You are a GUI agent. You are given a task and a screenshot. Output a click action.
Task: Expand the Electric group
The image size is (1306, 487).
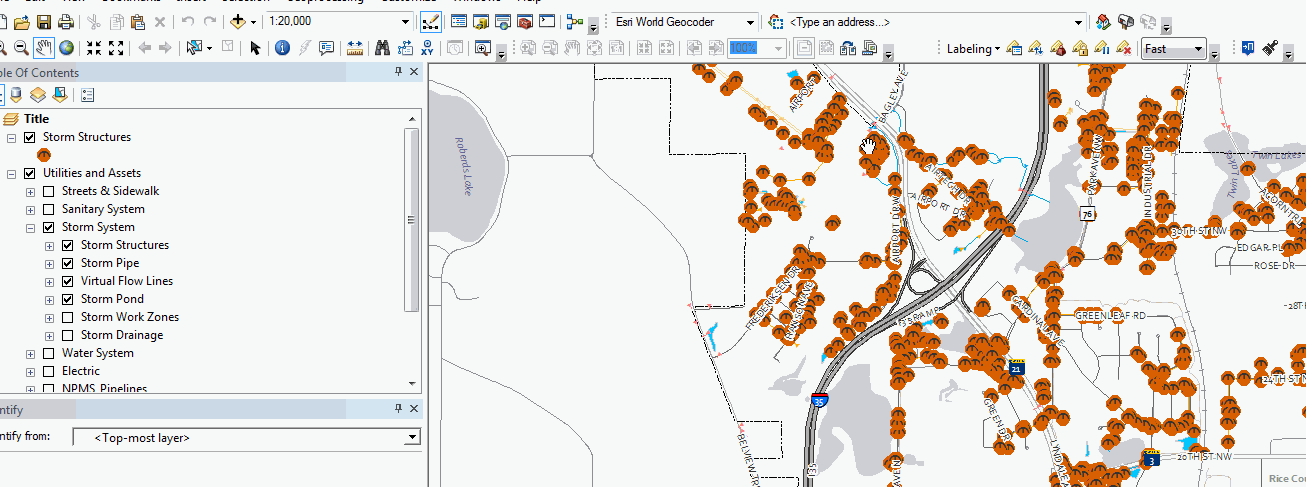(30, 371)
